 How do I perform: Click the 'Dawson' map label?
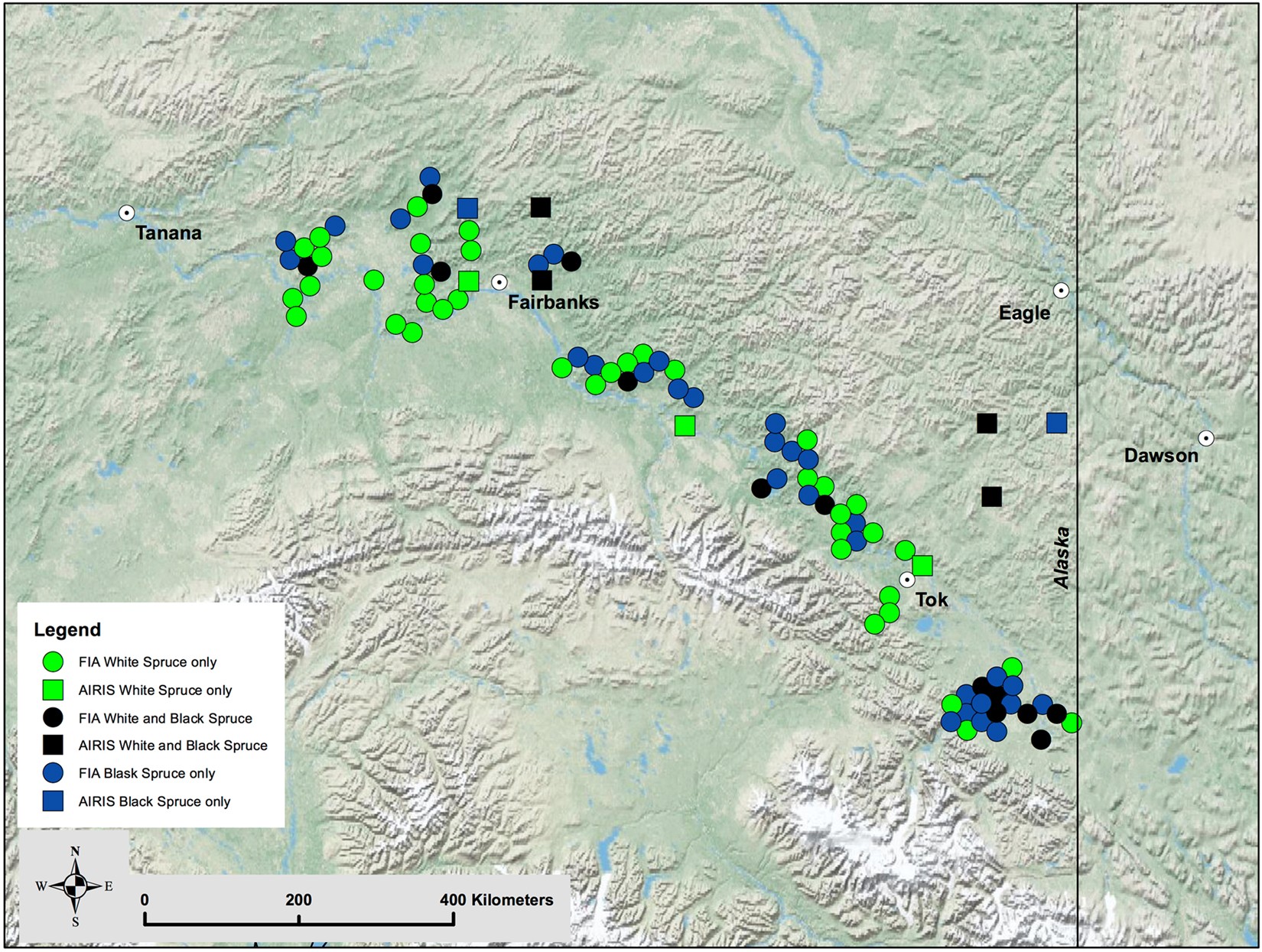pos(1161,456)
